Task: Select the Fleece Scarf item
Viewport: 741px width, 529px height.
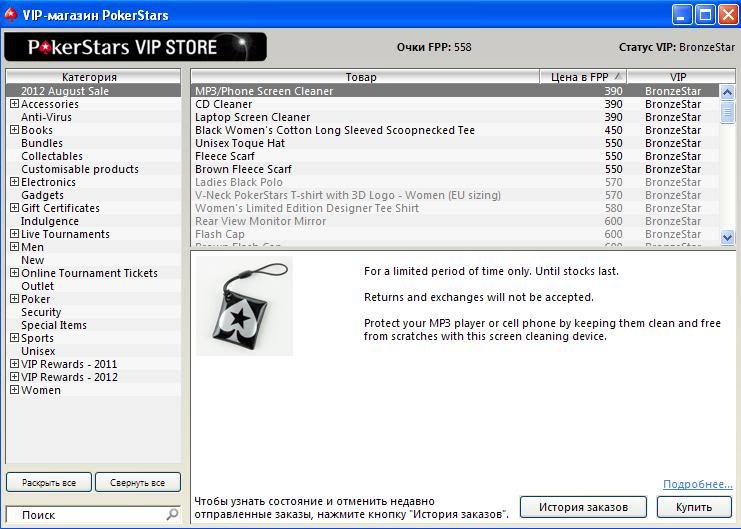Action: click(455, 156)
